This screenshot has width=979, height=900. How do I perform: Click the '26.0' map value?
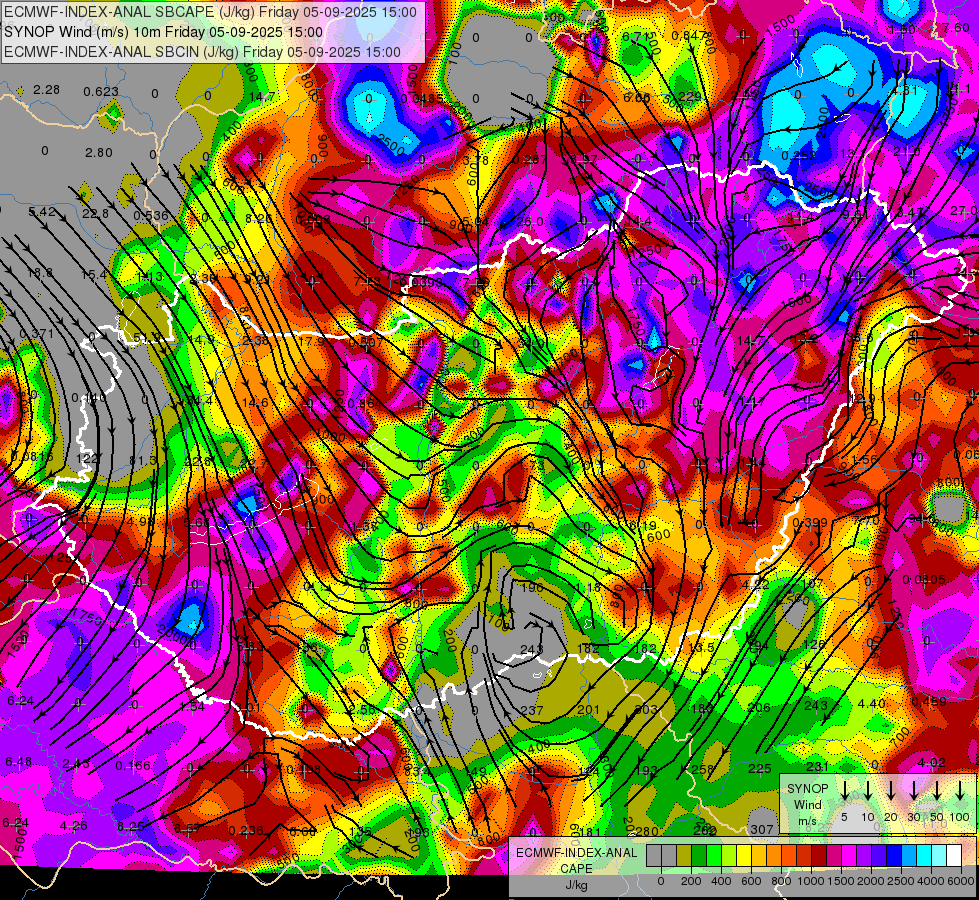pyautogui.click(x=530, y=222)
